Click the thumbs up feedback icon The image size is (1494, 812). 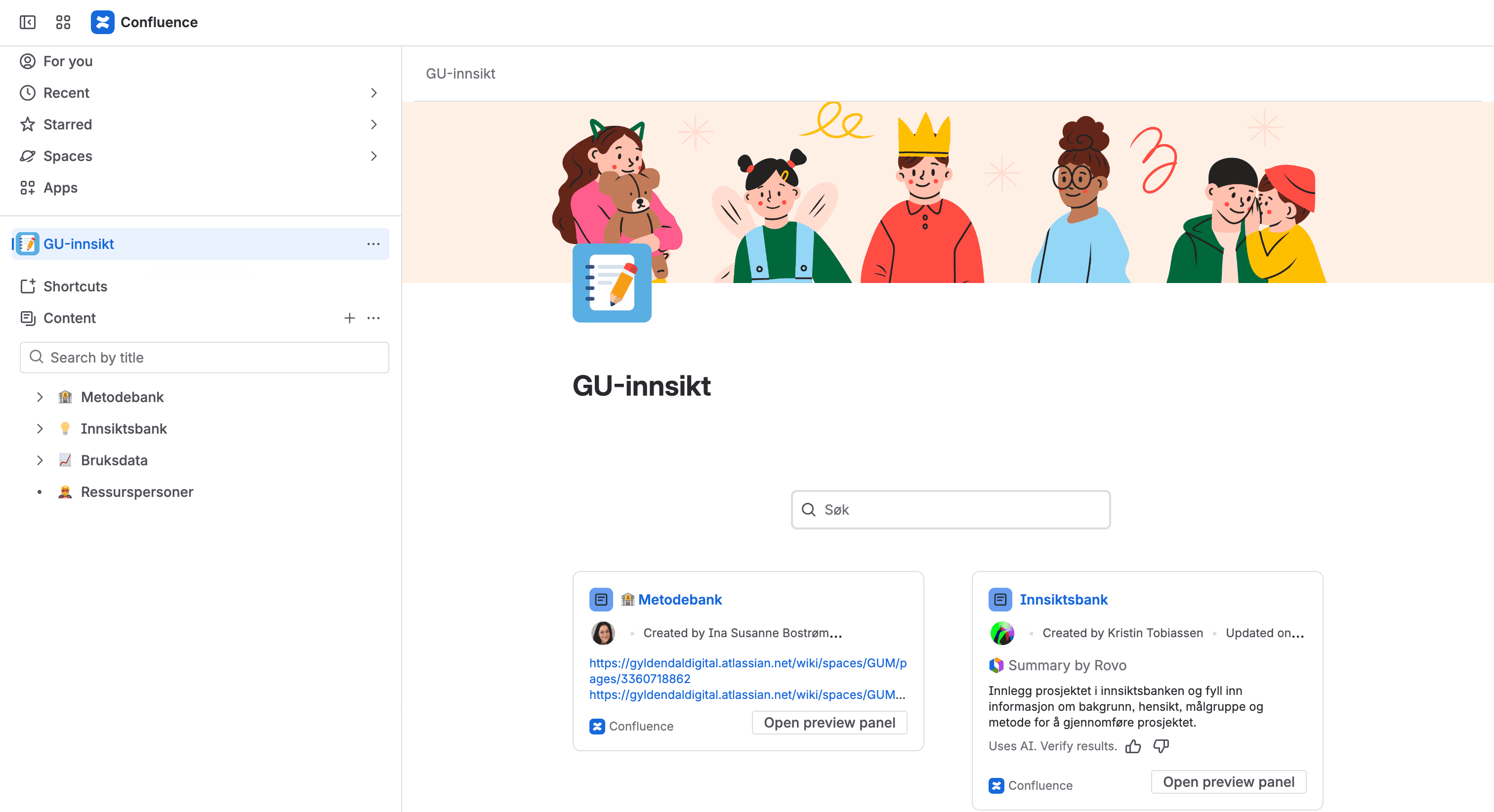click(x=1133, y=746)
